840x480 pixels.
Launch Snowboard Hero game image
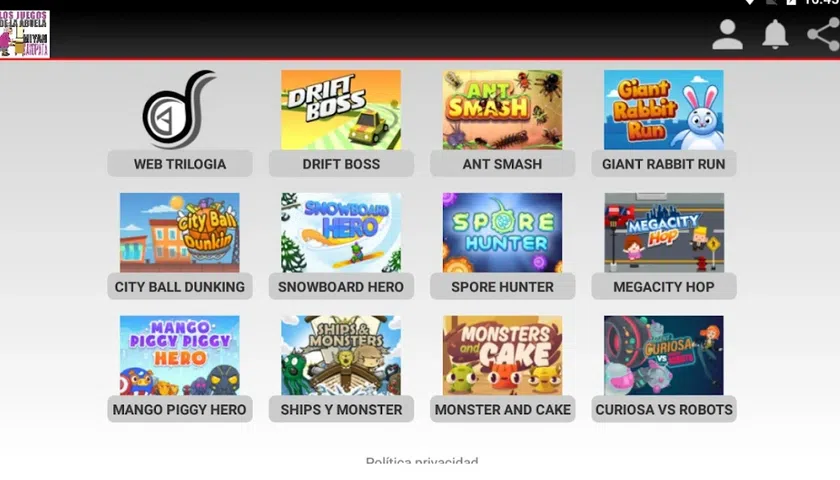click(x=341, y=232)
